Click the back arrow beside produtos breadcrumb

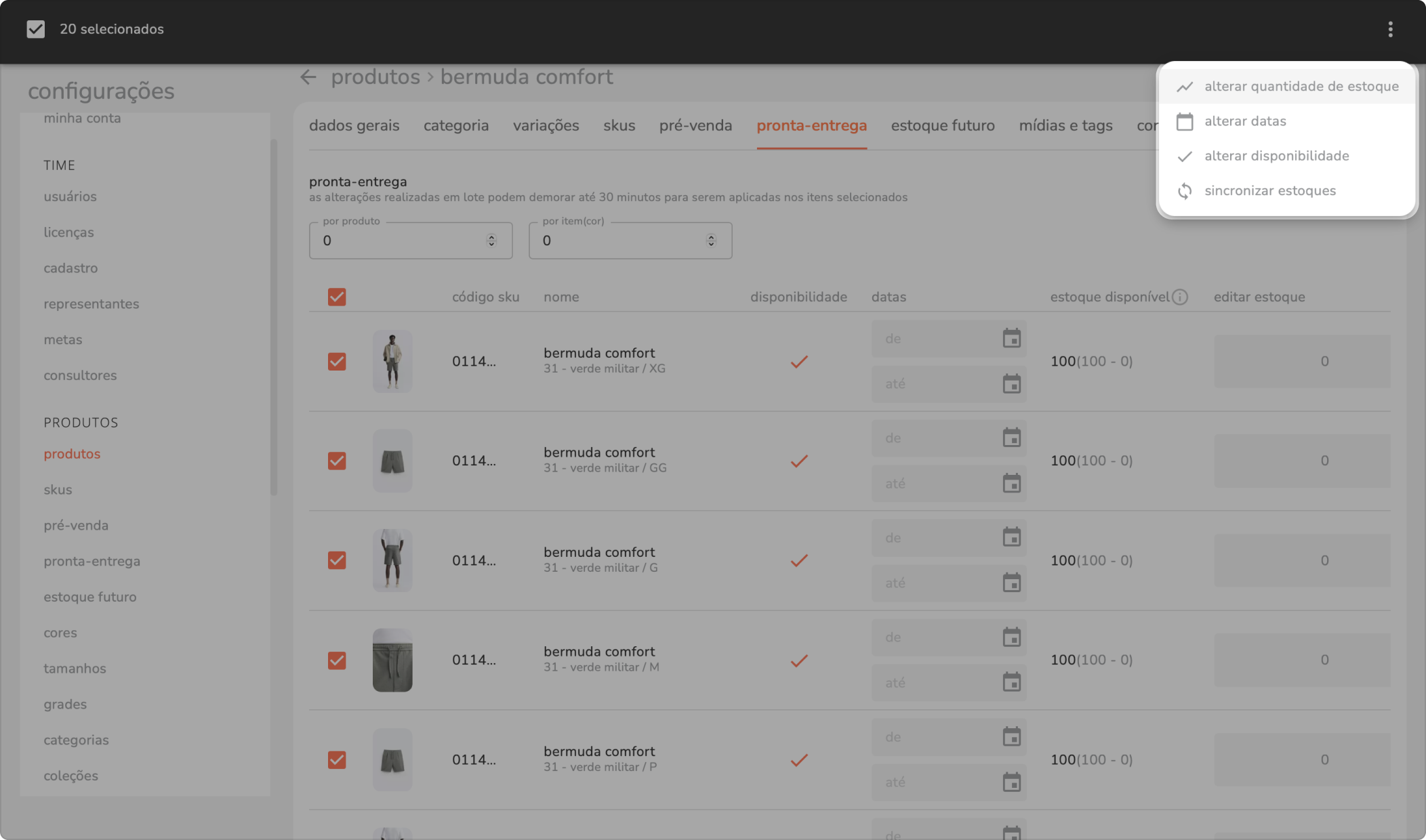point(308,77)
